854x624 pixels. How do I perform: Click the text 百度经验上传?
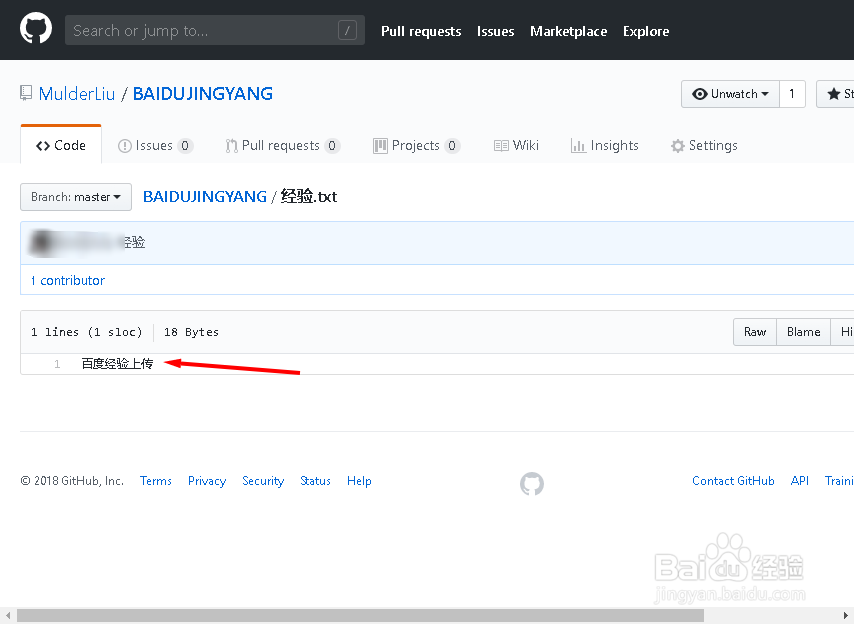click(x=117, y=364)
